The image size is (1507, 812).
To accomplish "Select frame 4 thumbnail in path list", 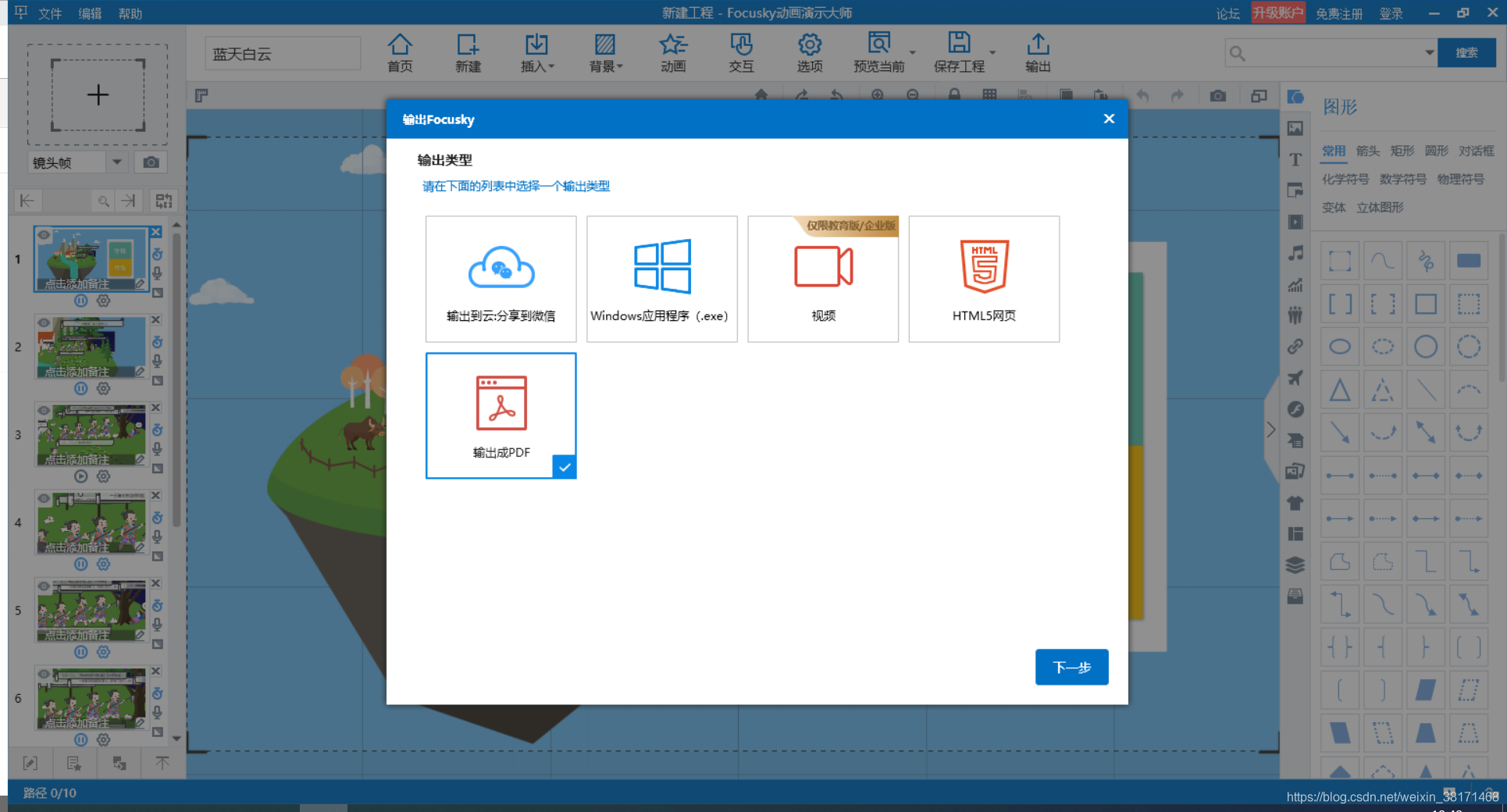I will [x=91, y=522].
